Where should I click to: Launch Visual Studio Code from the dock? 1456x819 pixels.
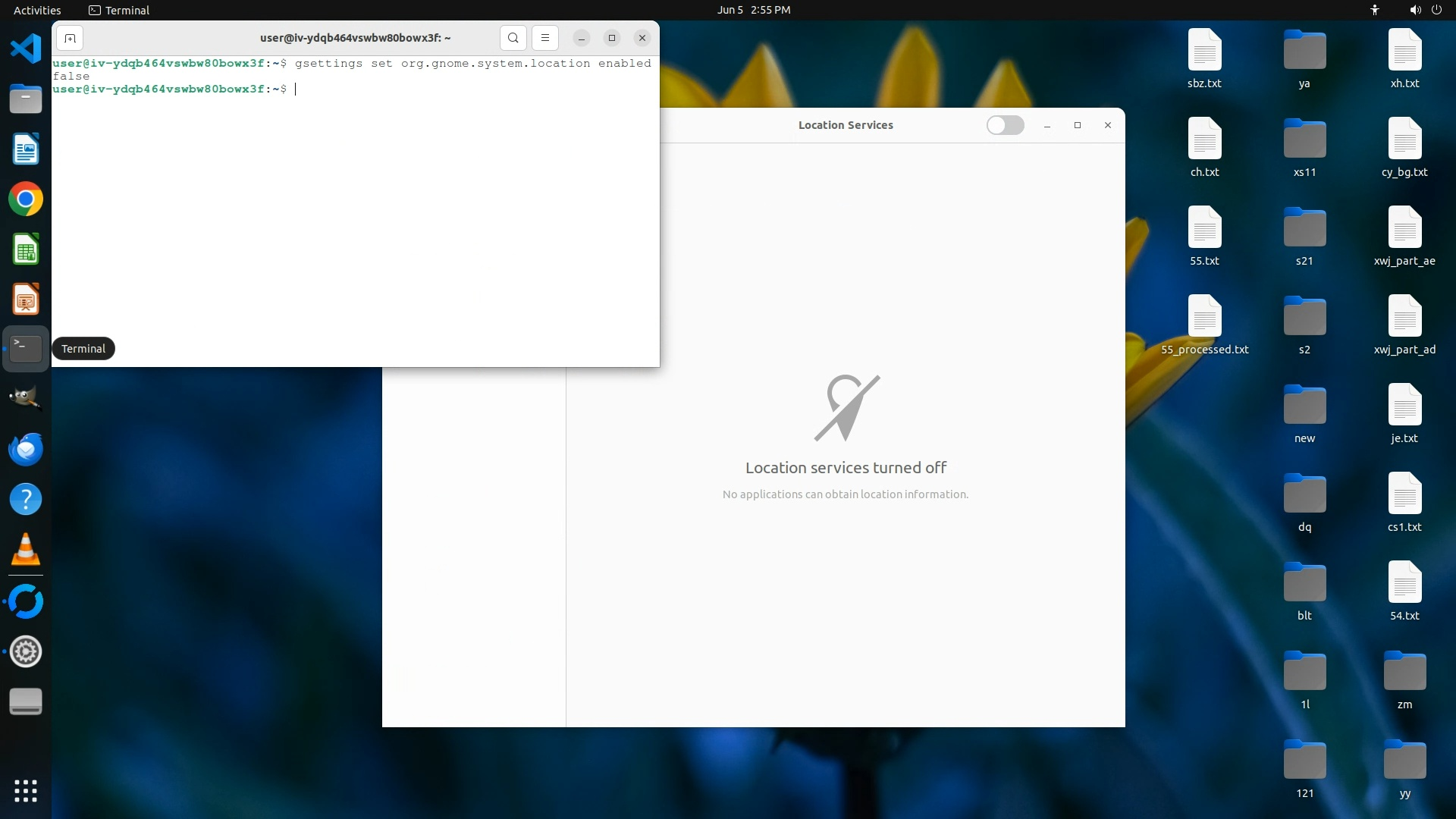tap(26, 49)
